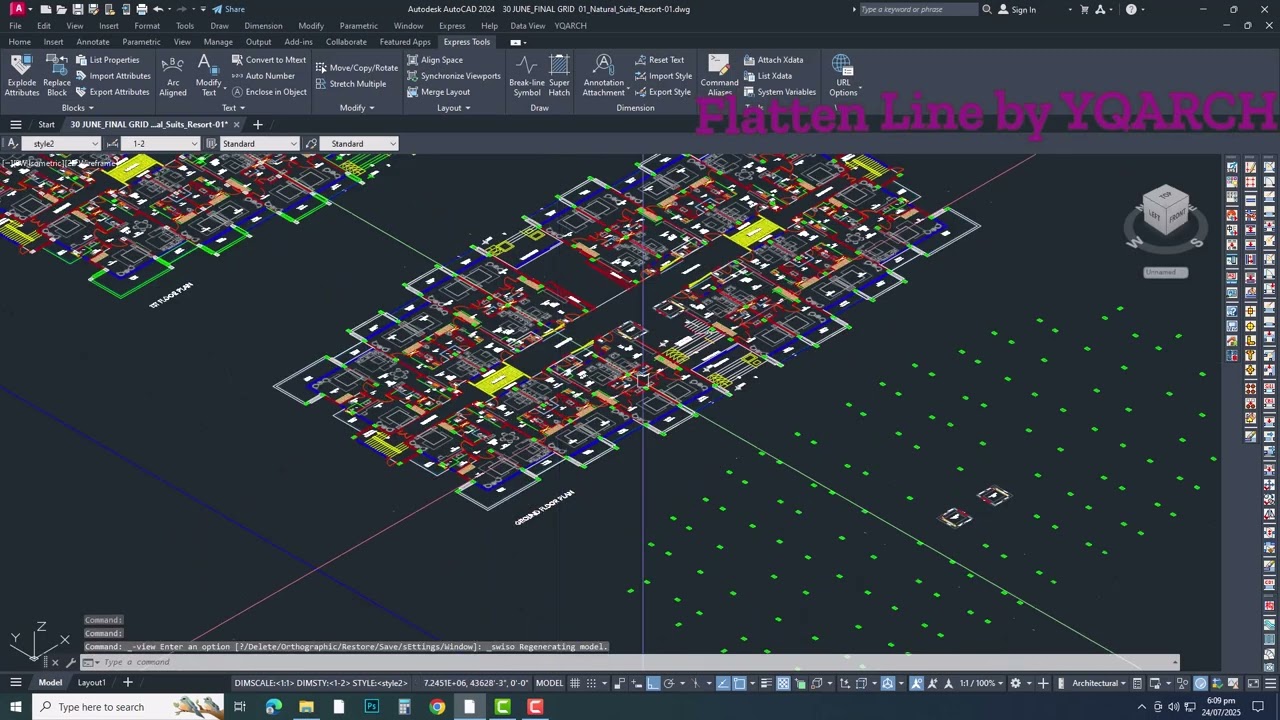This screenshot has height=720, width=1280.
Task: Select the Break-line Symbol tool
Action: pyautogui.click(x=527, y=76)
